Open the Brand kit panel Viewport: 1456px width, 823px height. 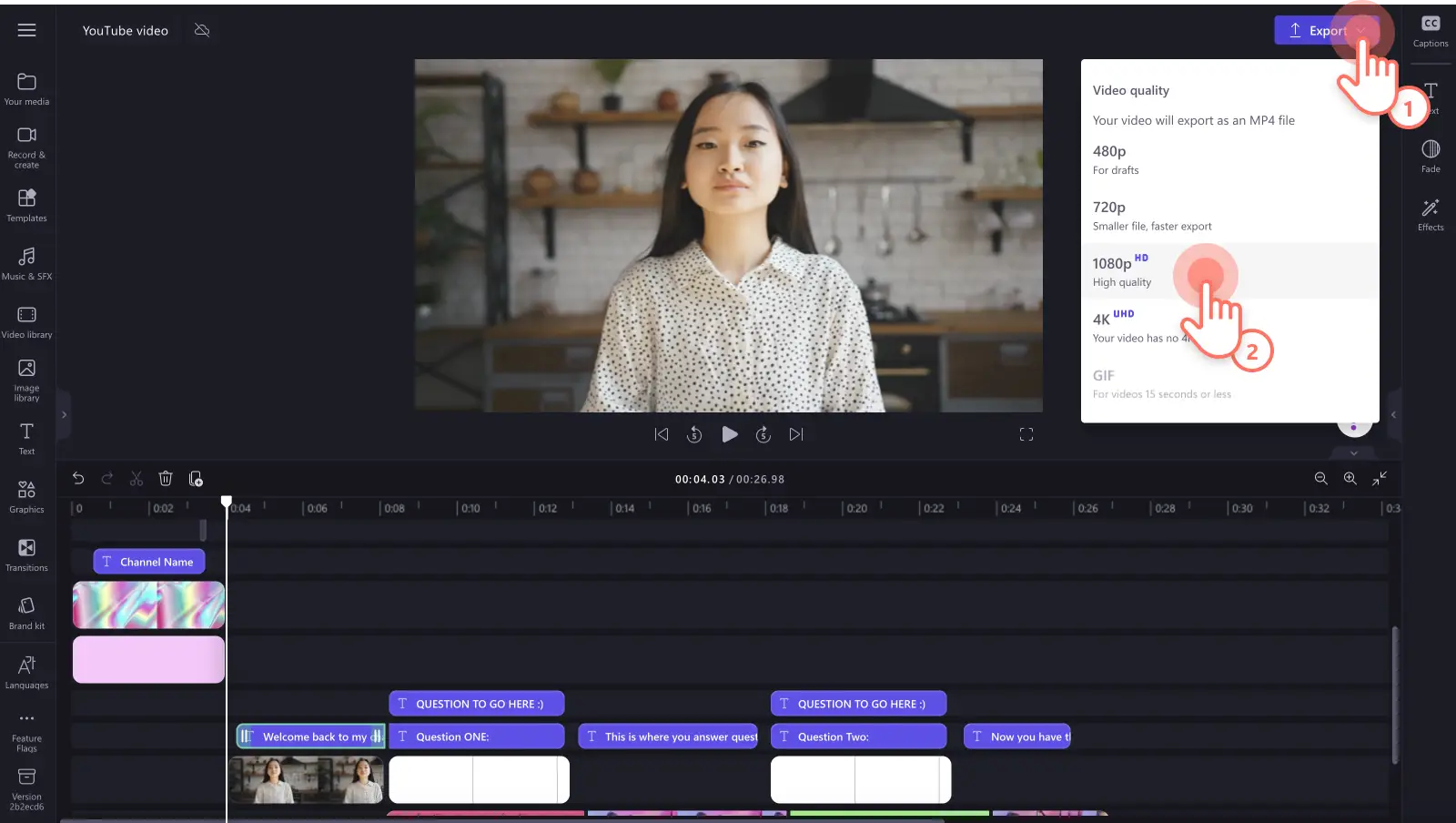tap(27, 613)
